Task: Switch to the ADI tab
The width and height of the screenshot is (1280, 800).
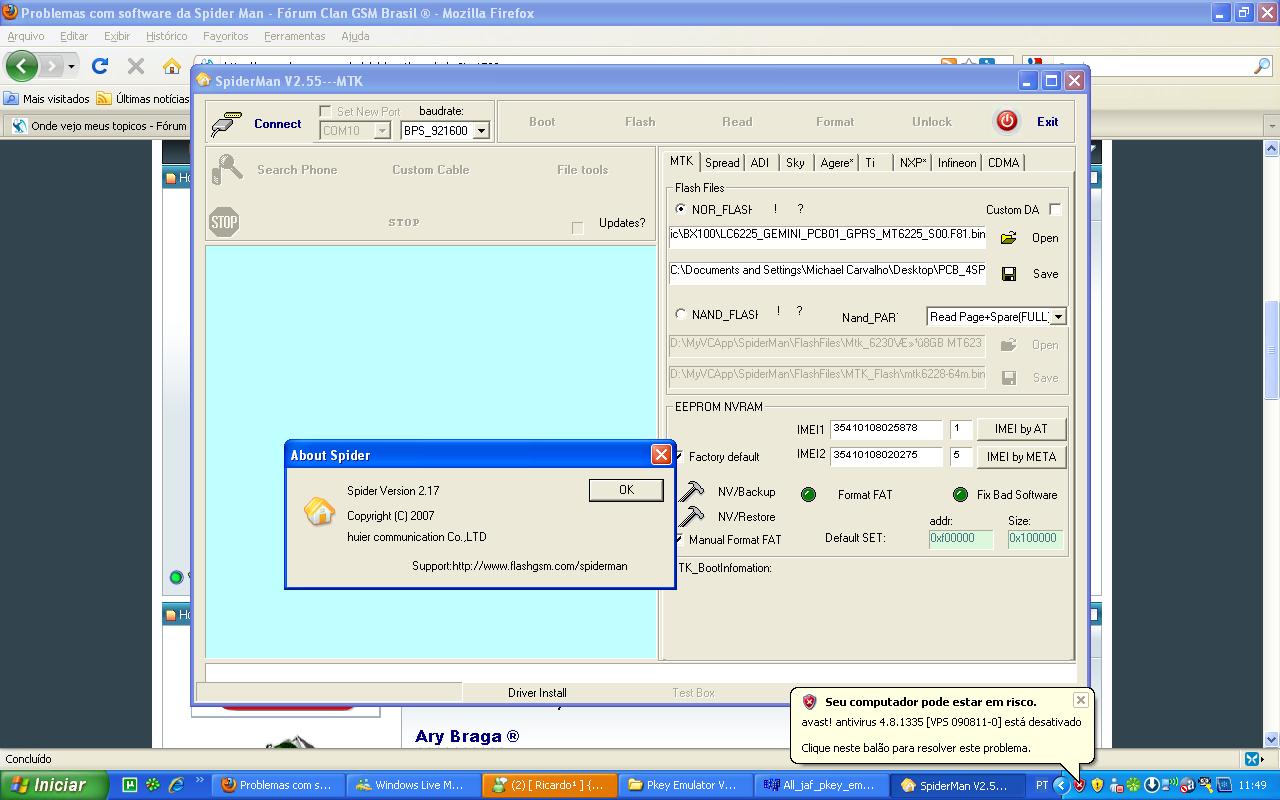Action: tap(760, 162)
